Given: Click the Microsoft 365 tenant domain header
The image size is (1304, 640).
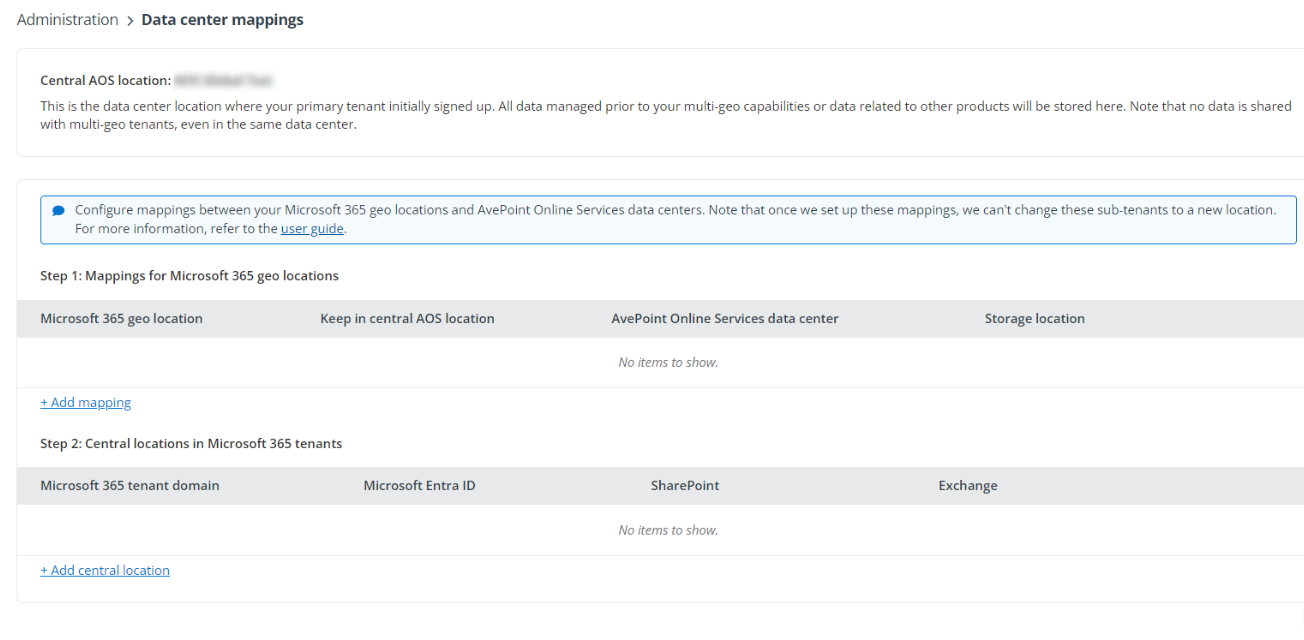Looking at the screenshot, I should tap(129, 485).
